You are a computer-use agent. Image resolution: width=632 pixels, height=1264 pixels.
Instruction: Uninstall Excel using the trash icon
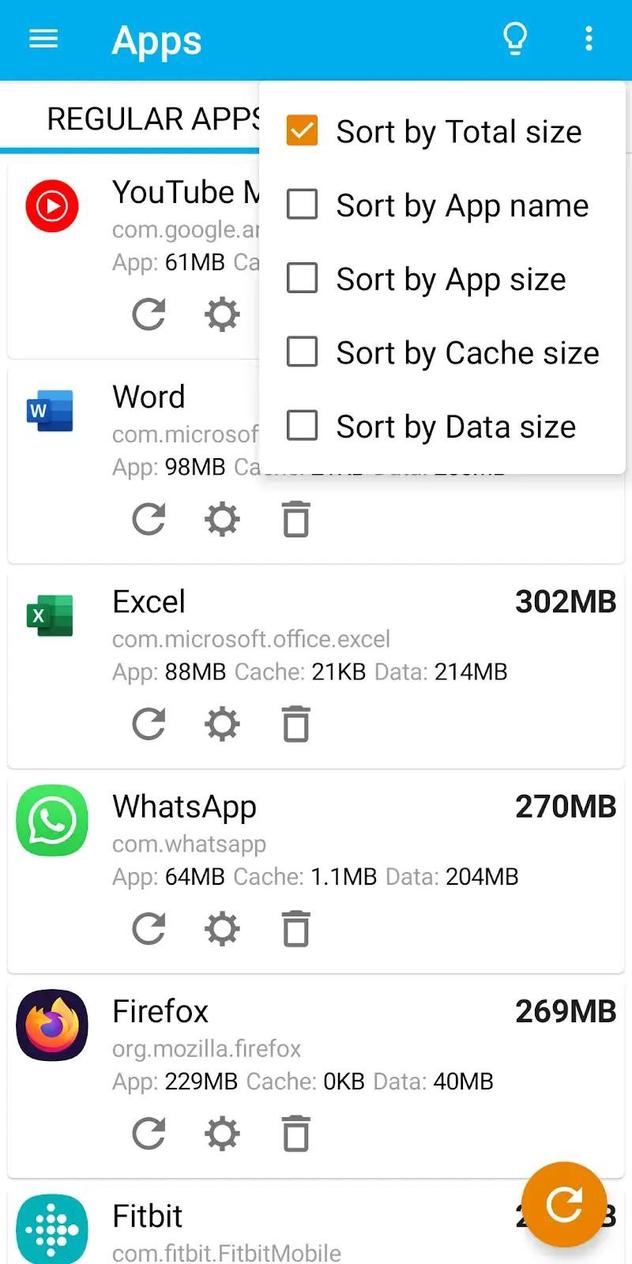click(x=295, y=723)
